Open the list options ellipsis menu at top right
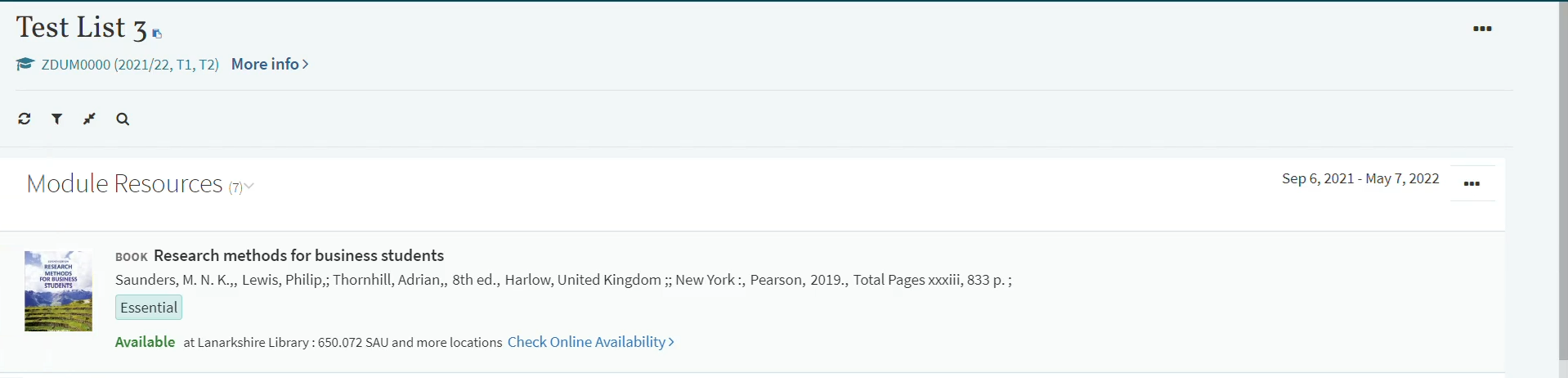 pyautogui.click(x=1482, y=29)
